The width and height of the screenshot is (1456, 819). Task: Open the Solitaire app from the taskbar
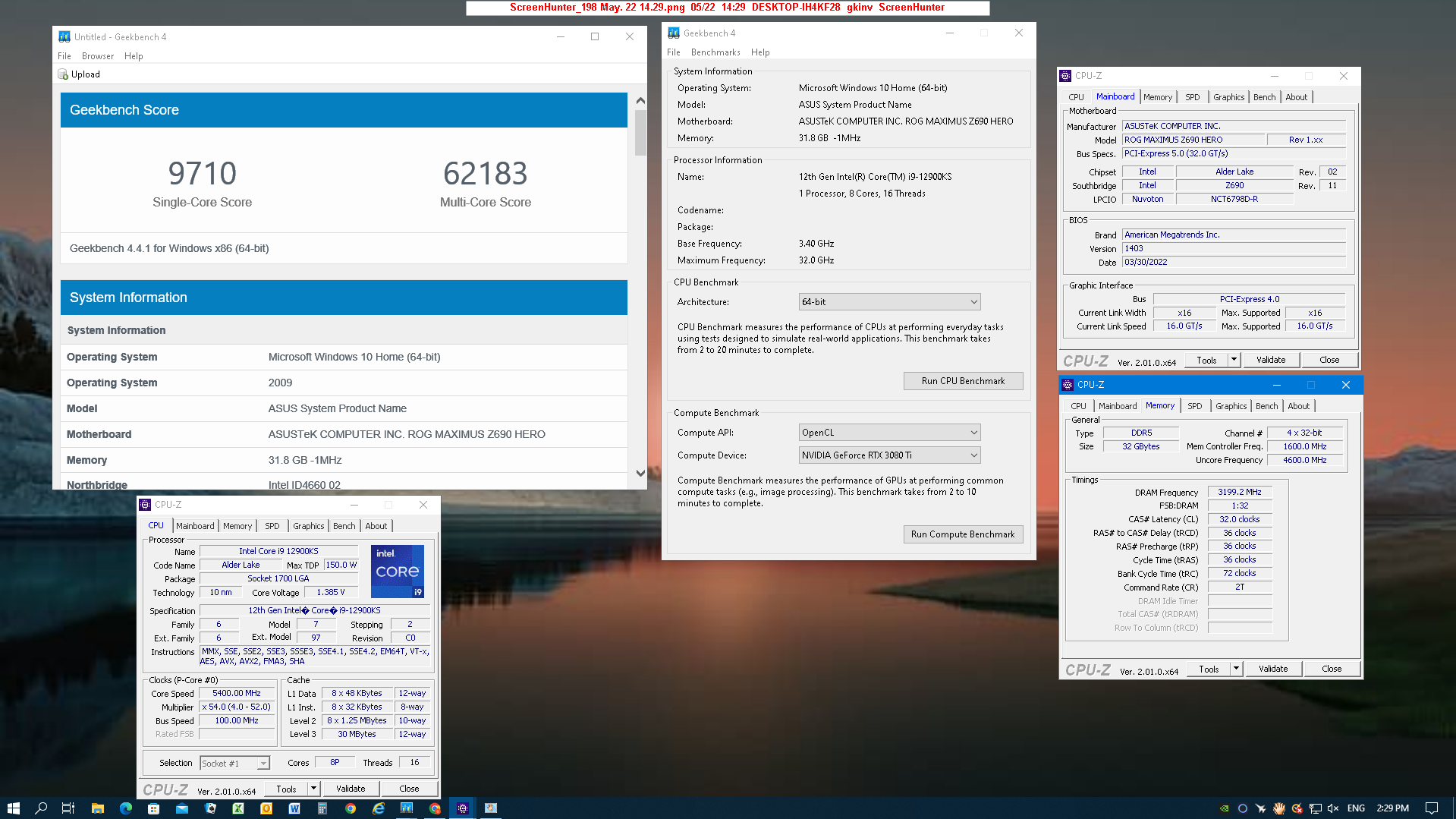[210, 808]
